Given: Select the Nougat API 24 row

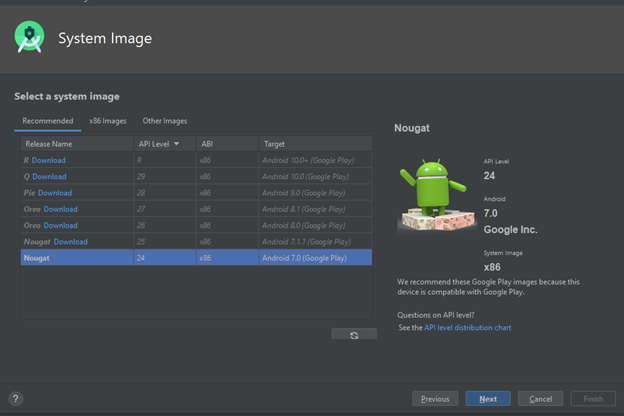Looking at the screenshot, I should [196, 258].
